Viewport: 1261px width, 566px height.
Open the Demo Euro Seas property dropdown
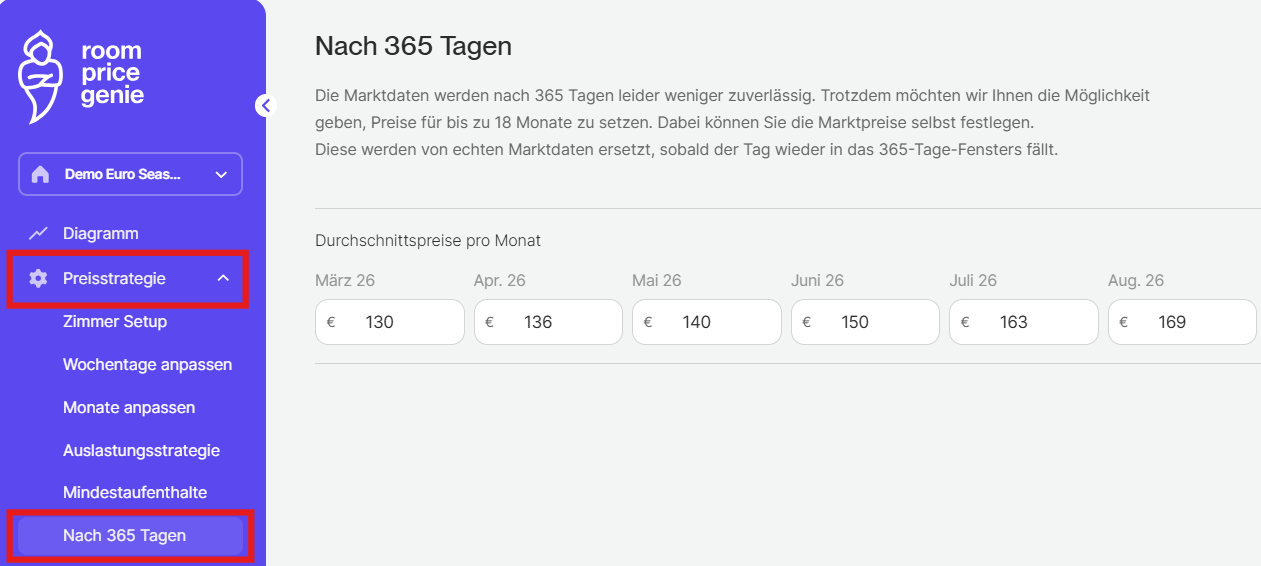130,174
